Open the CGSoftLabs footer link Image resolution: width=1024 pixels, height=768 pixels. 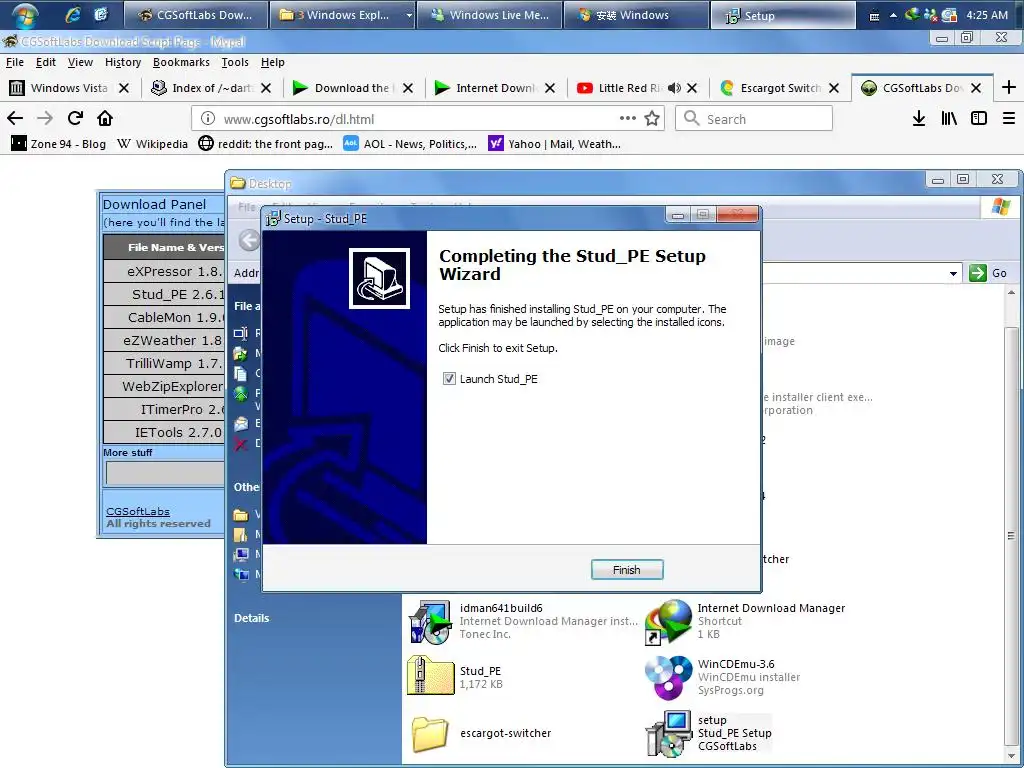coord(138,511)
